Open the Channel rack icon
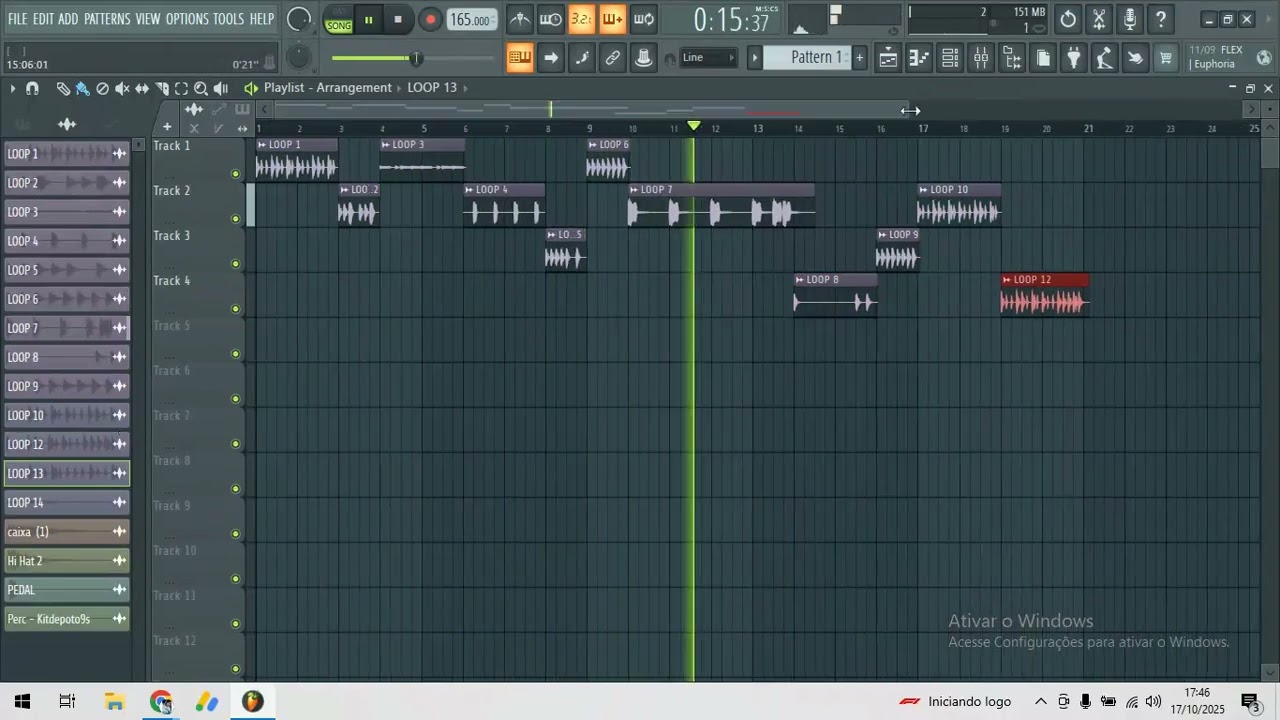 click(x=950, y=58)
